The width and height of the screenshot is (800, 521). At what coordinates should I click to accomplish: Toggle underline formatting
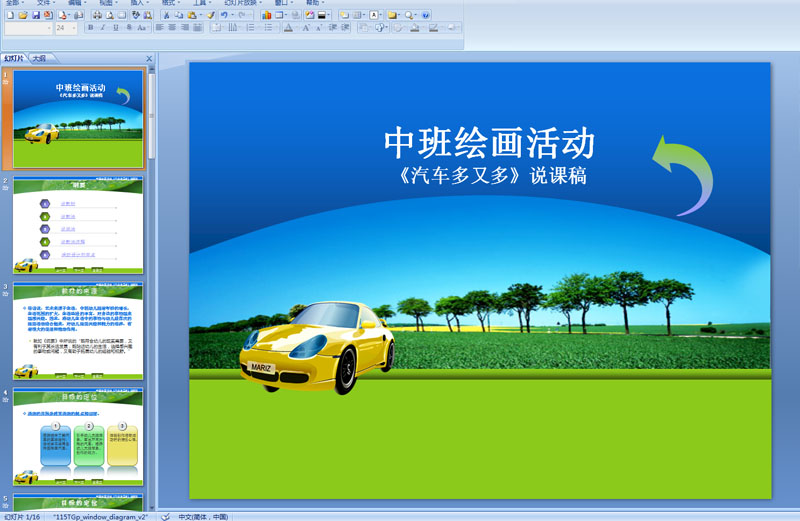coord(116,28)
